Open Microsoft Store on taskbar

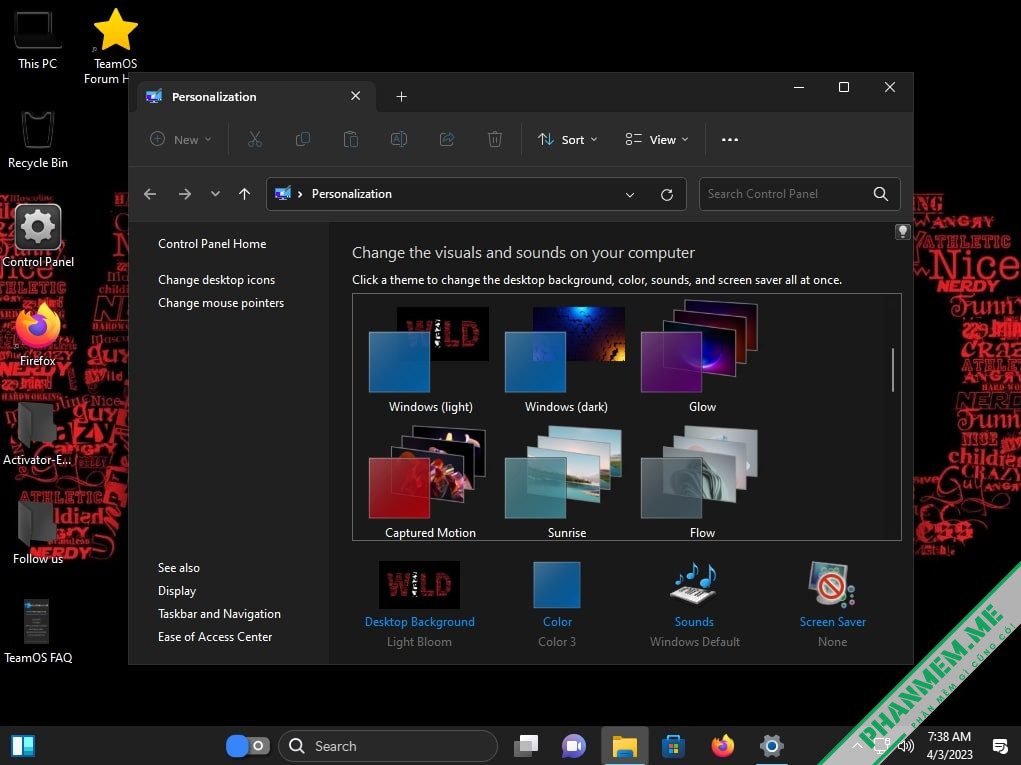pos(673,745)
